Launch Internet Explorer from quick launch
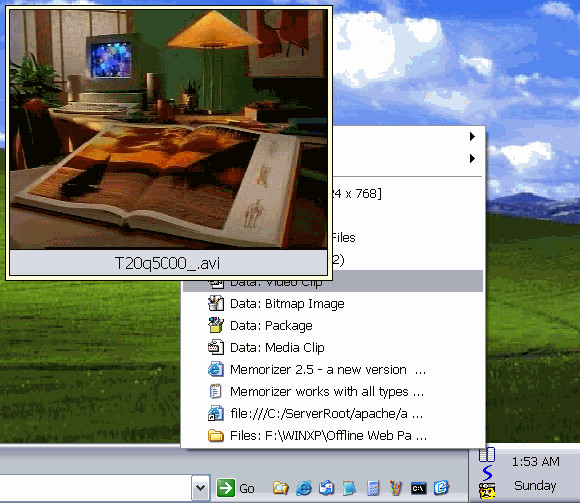 (304, 488)
